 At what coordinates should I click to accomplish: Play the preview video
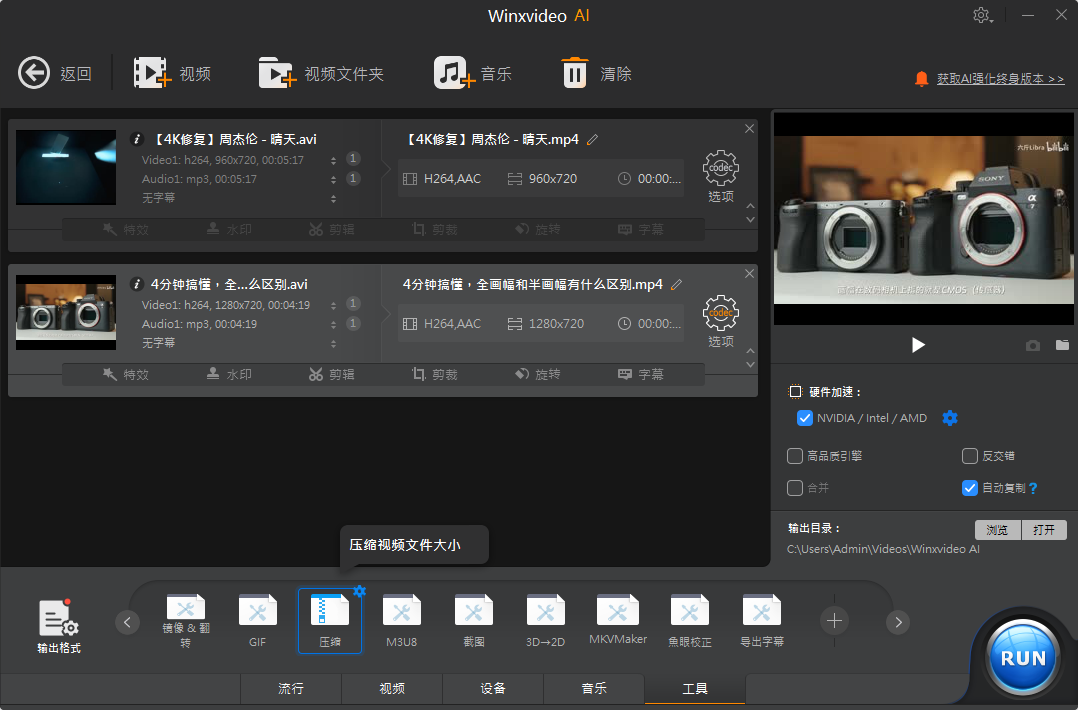(x=918, y=345)
